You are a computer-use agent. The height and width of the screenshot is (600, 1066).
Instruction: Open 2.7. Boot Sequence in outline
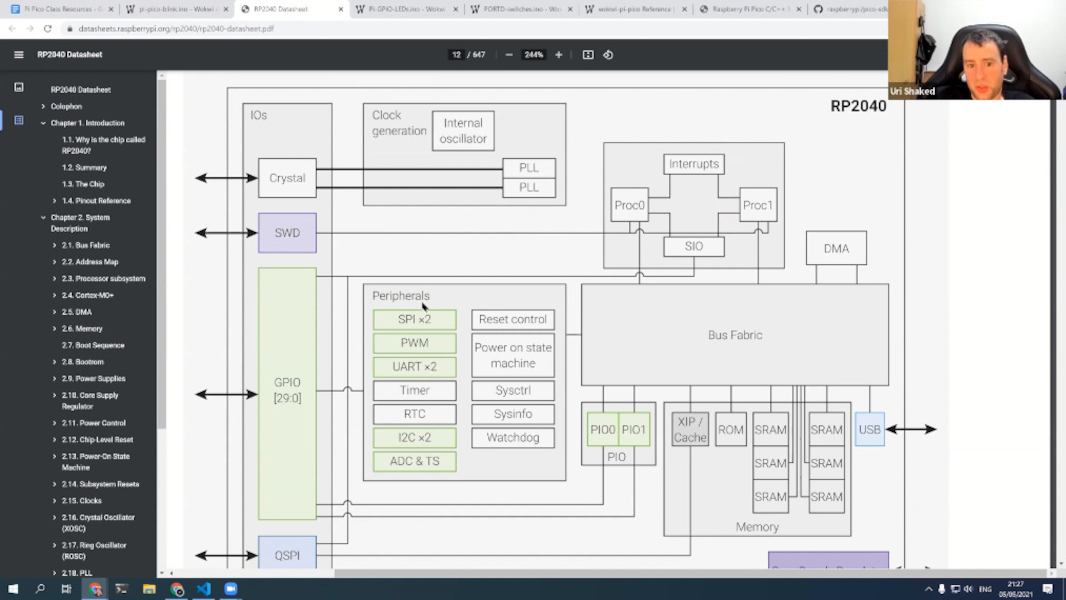(93, 345)
